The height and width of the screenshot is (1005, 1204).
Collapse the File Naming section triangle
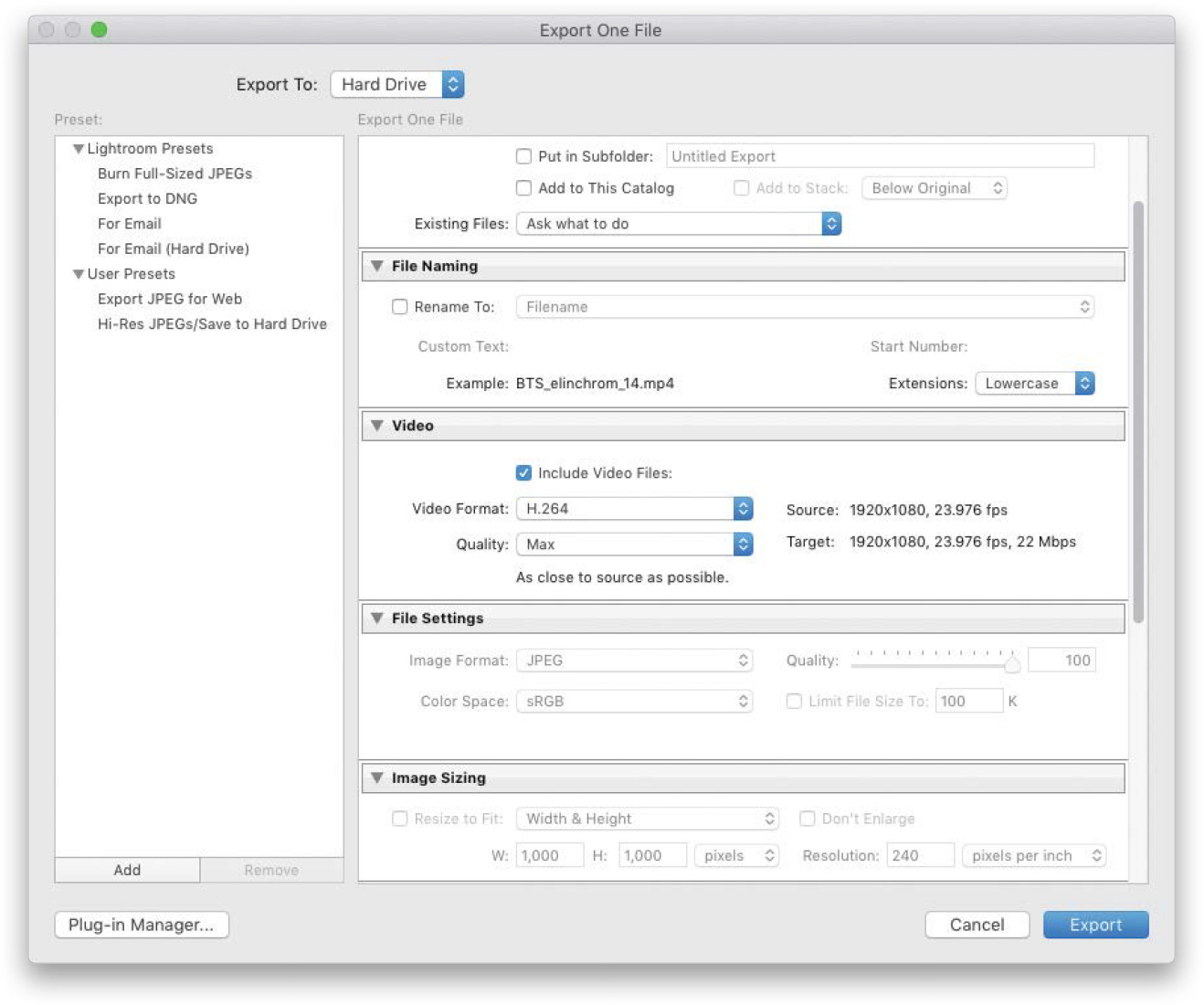pyautogui.click(x=376, y=266)
